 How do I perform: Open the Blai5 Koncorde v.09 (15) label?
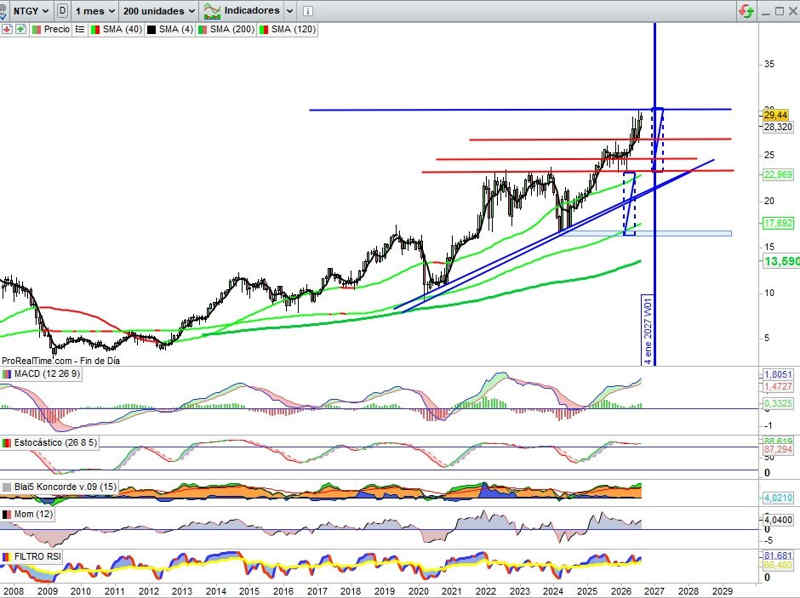coord(65,487)
